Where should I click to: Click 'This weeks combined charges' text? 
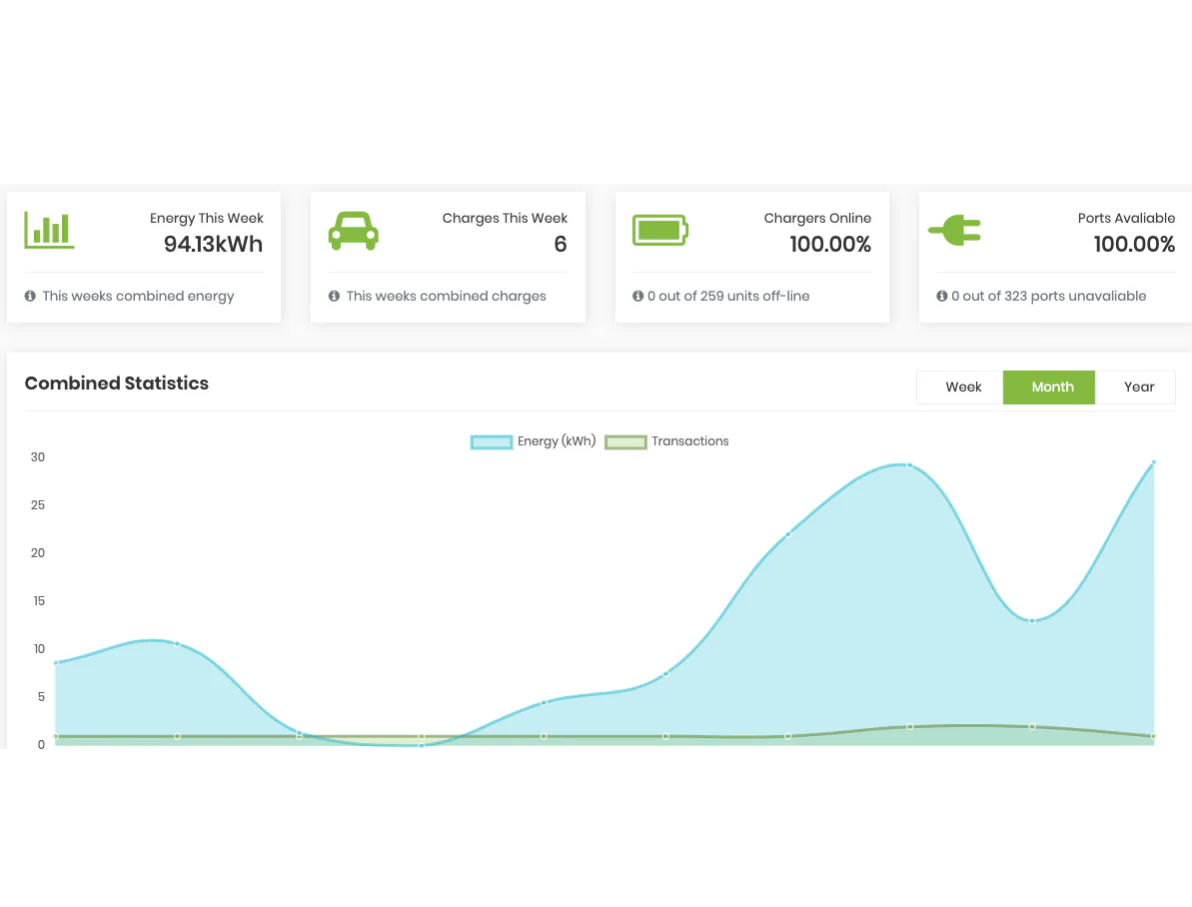point(446,296)
